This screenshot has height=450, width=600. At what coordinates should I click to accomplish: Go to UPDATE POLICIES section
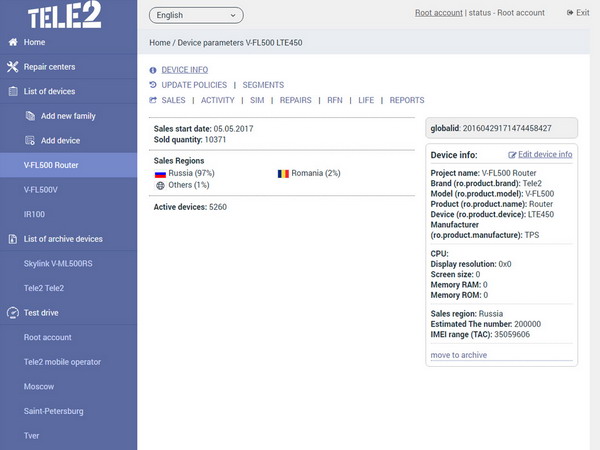tap(196, 85)
